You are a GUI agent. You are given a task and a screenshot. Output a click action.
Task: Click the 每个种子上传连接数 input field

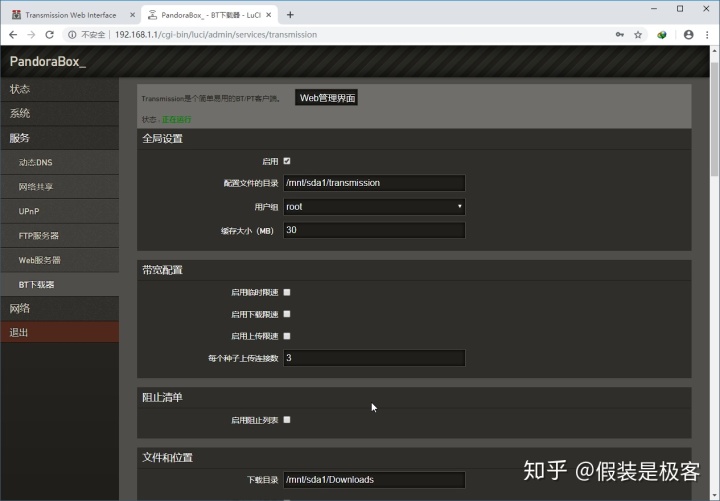tap(374, 358)
